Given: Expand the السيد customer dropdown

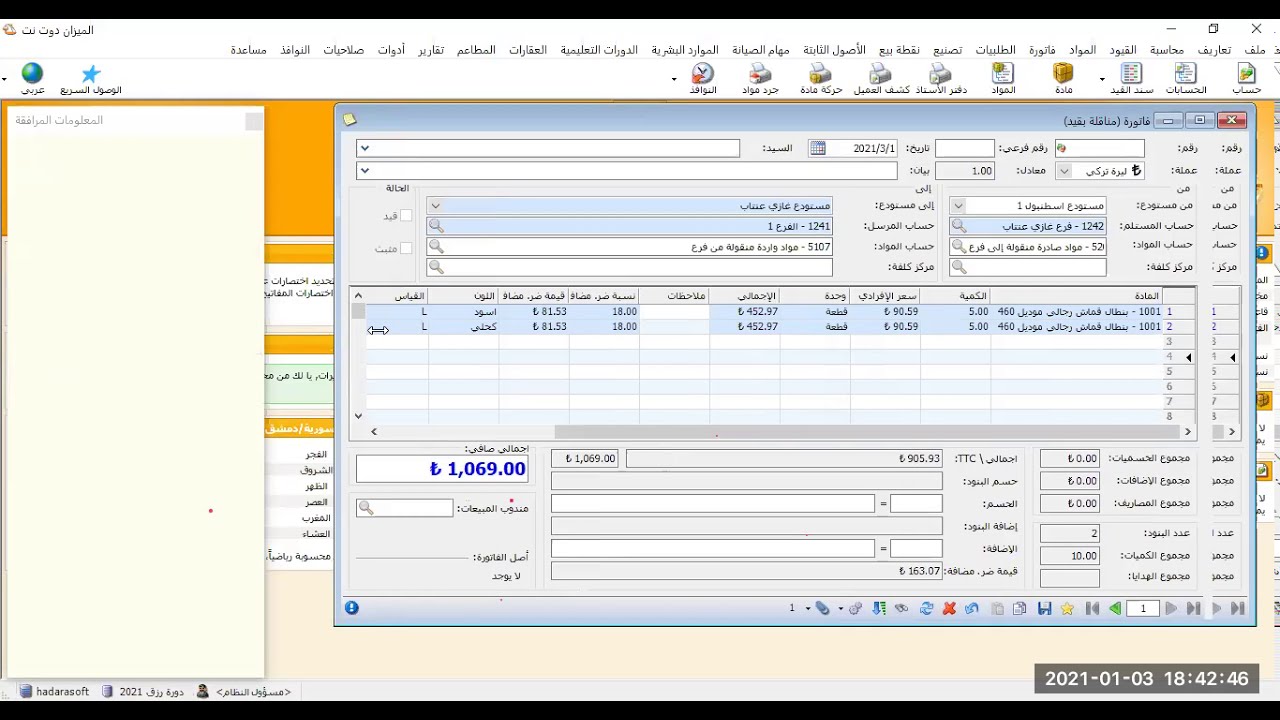Looking at the screenshot, I should coord(364,148).
